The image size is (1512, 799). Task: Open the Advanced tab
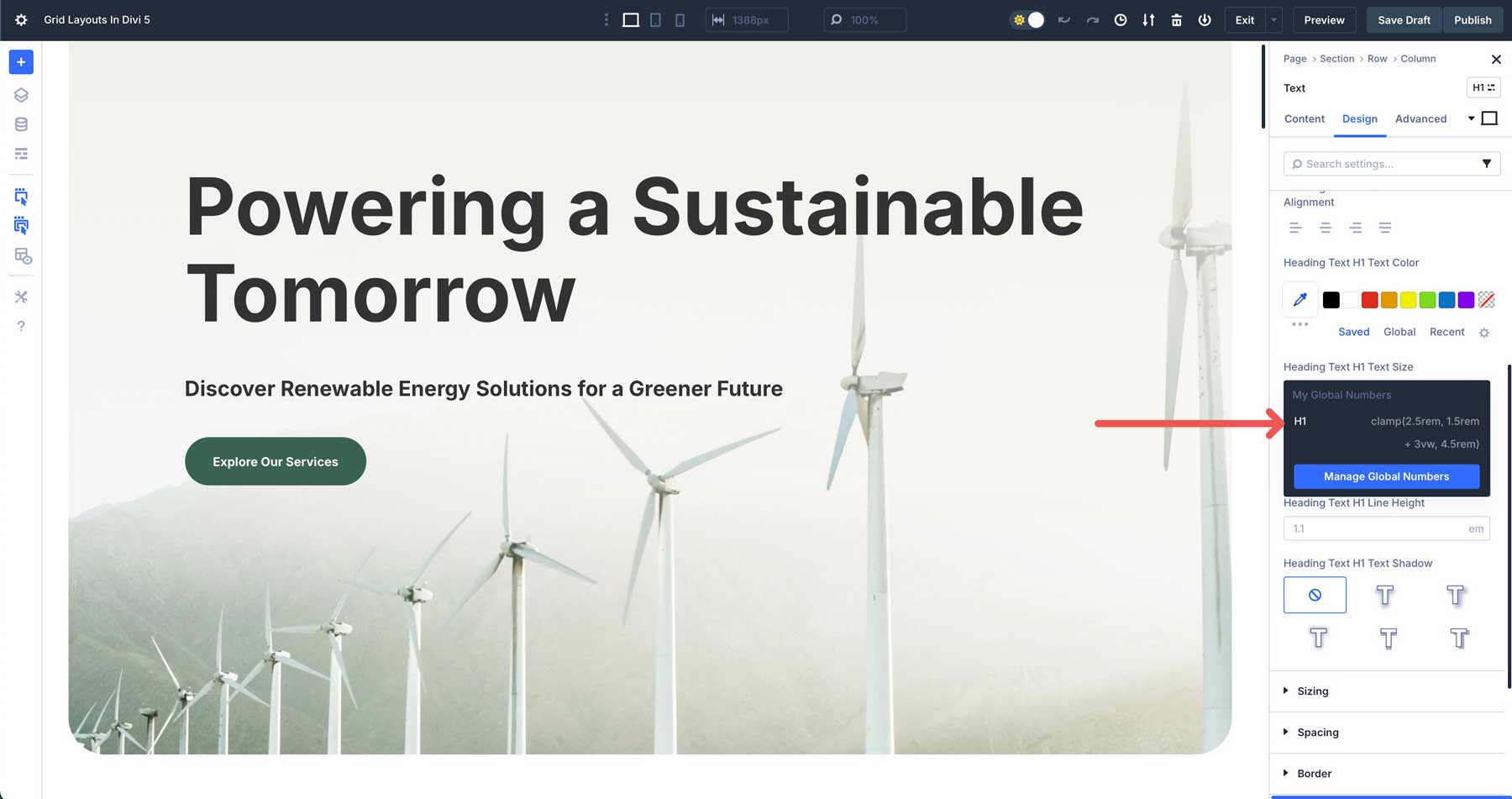click(1420, 119)
